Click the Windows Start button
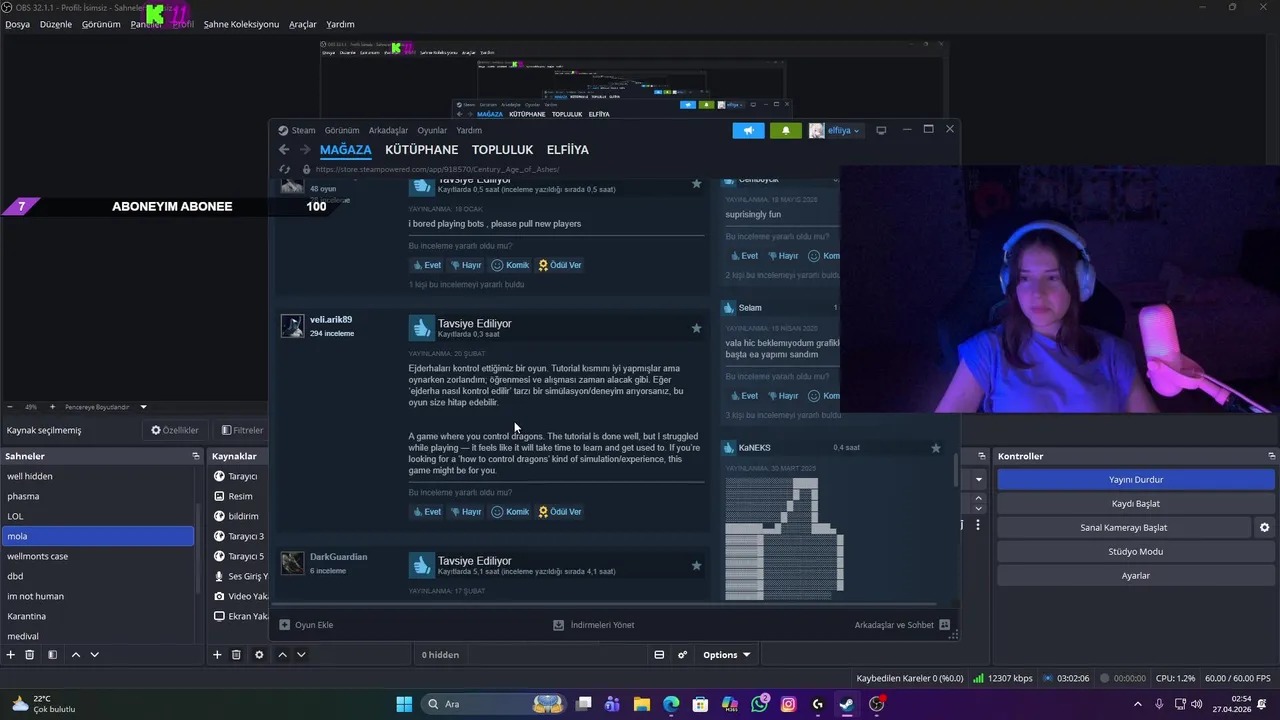 coord(404,704)
